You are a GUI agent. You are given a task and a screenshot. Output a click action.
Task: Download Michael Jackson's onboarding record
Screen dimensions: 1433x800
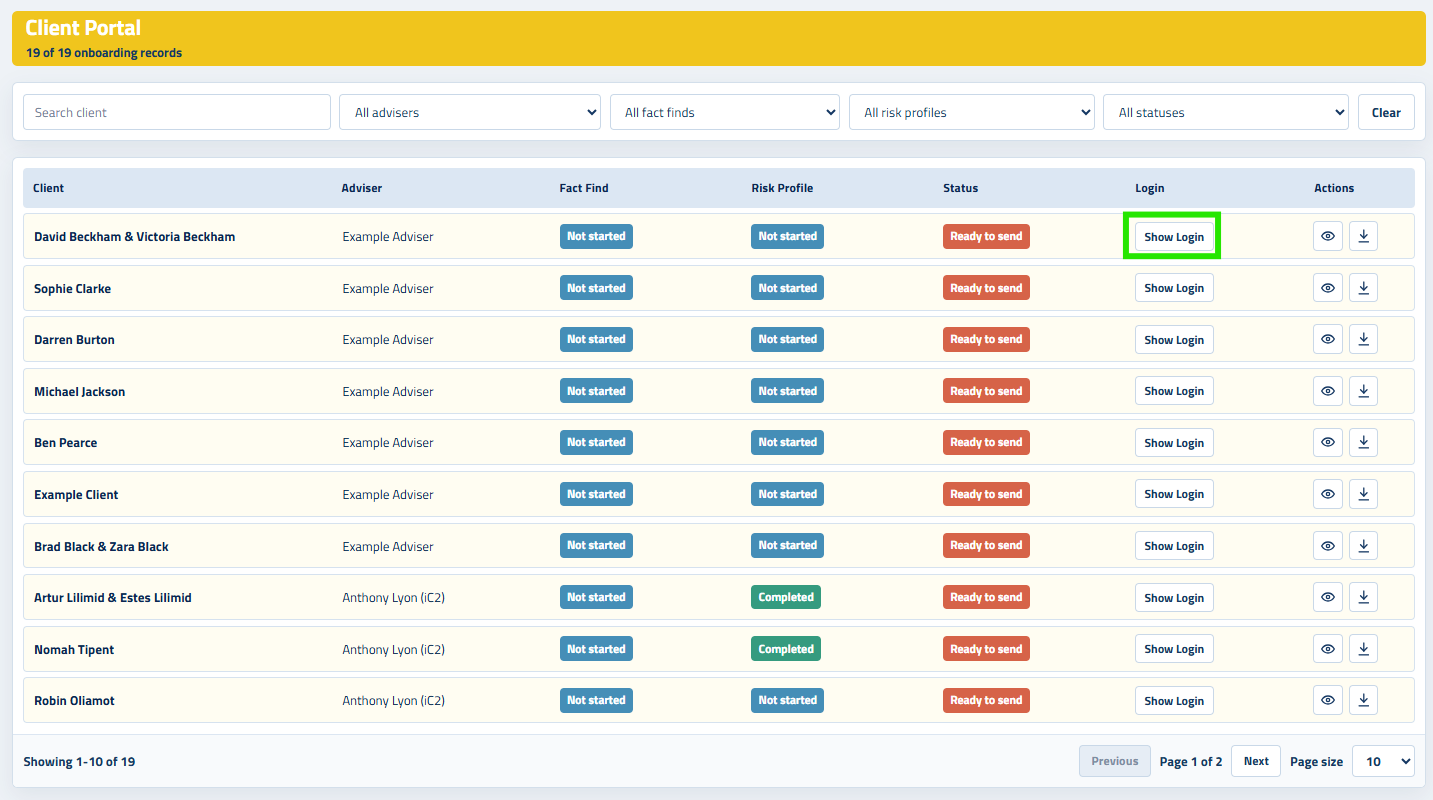(1363, 391)
